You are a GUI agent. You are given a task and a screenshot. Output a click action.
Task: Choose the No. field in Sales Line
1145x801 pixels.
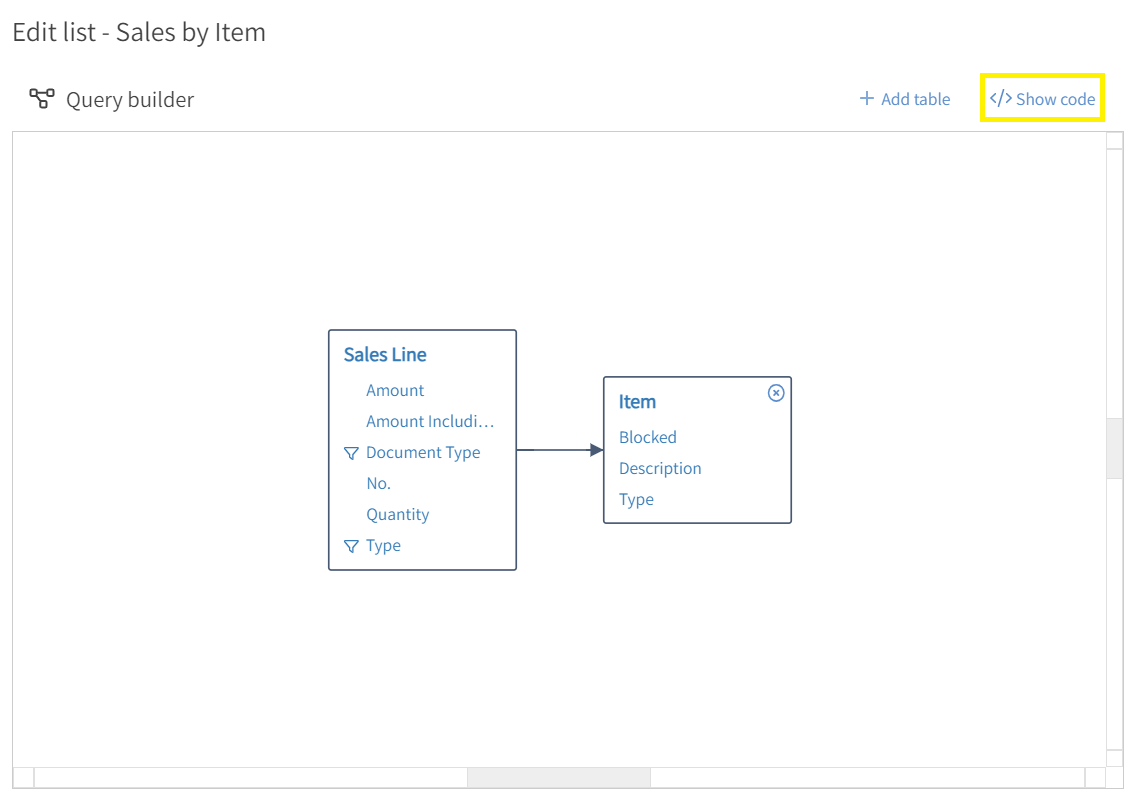pos(378,483)
